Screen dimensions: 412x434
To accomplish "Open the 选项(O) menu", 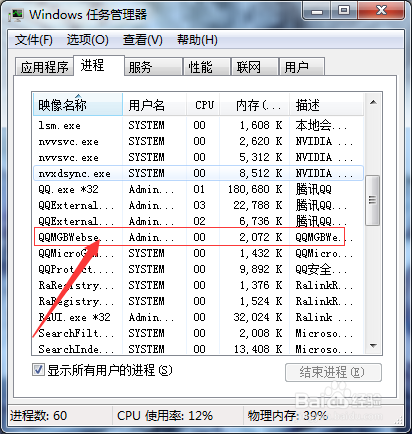I will point(87,40).
